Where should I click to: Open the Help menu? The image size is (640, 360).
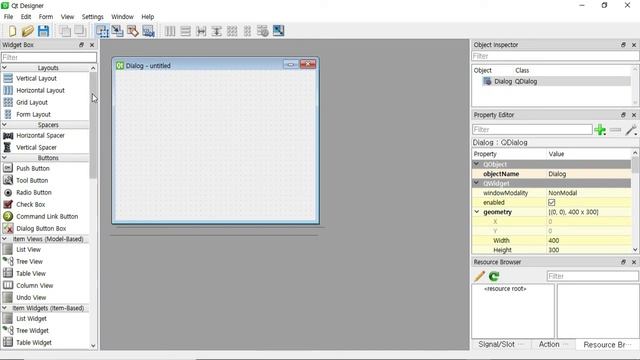pyautogui.click(x=148, y=17)
